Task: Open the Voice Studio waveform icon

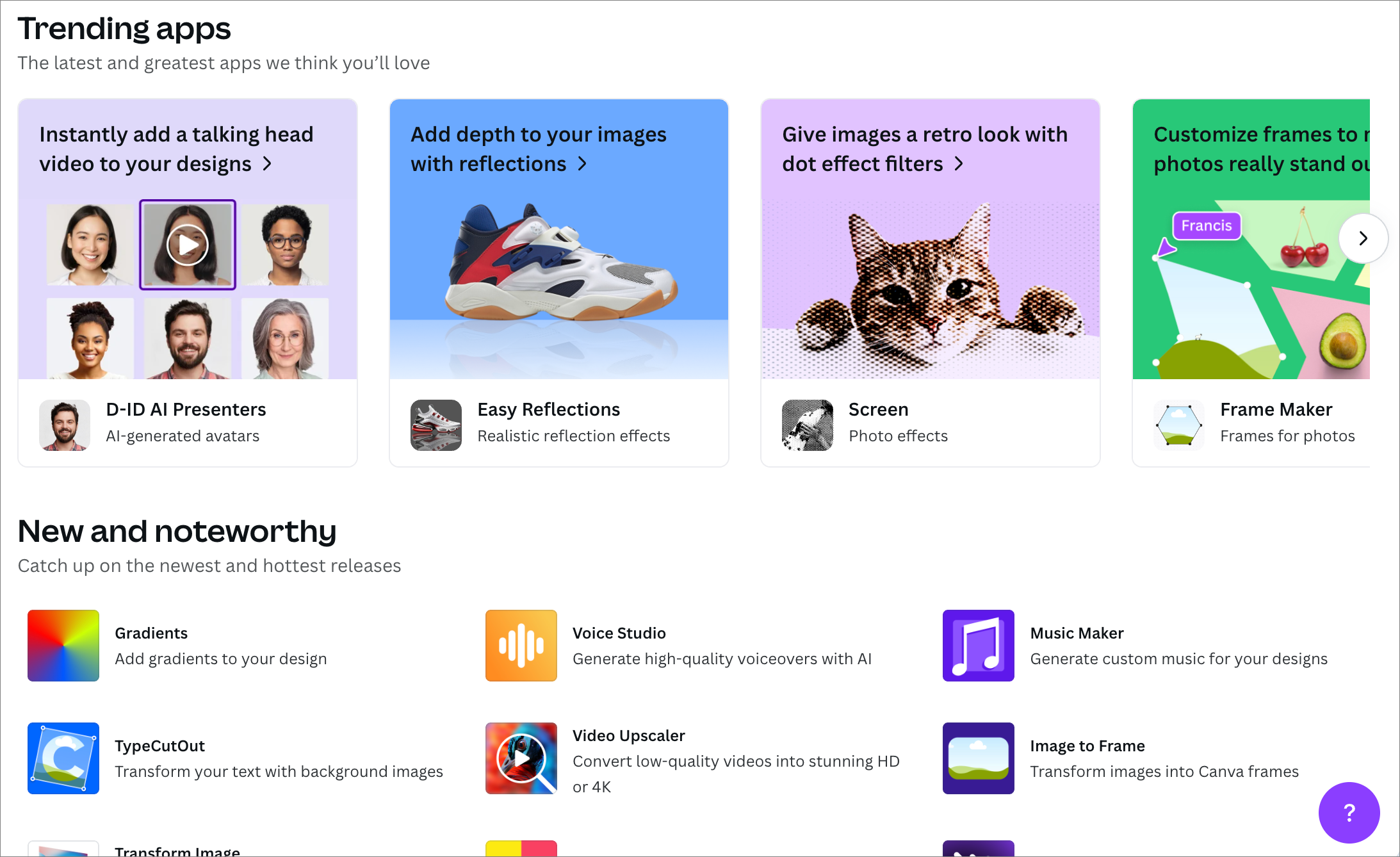Action: [x=521, y=646]
